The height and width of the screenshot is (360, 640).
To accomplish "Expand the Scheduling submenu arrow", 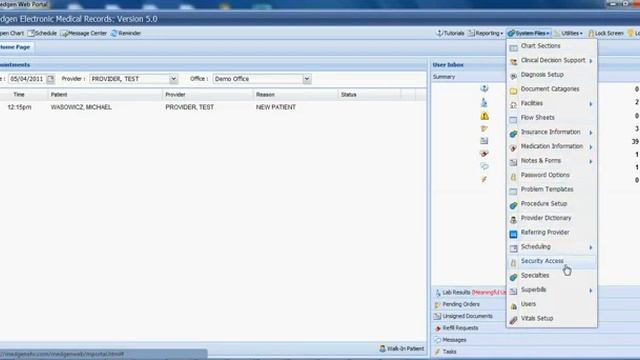I will pyautogui.click(x=591, y=247).
